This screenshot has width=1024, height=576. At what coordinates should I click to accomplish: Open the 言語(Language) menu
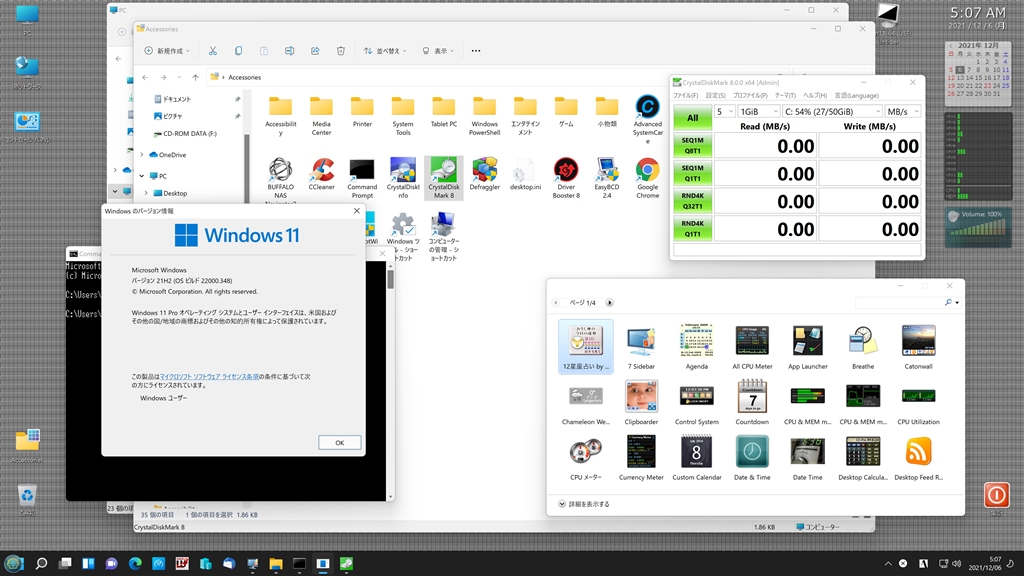[855, 96]
